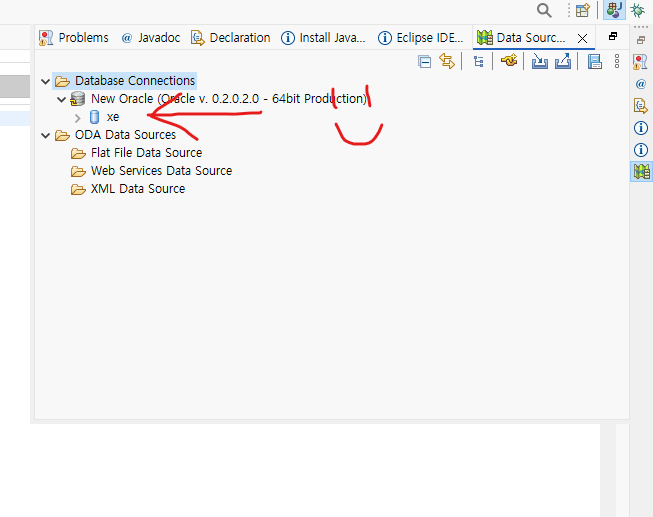Create a New Connection Profile
The height and width of the screenshot is (517, 653).
[508, 61]
